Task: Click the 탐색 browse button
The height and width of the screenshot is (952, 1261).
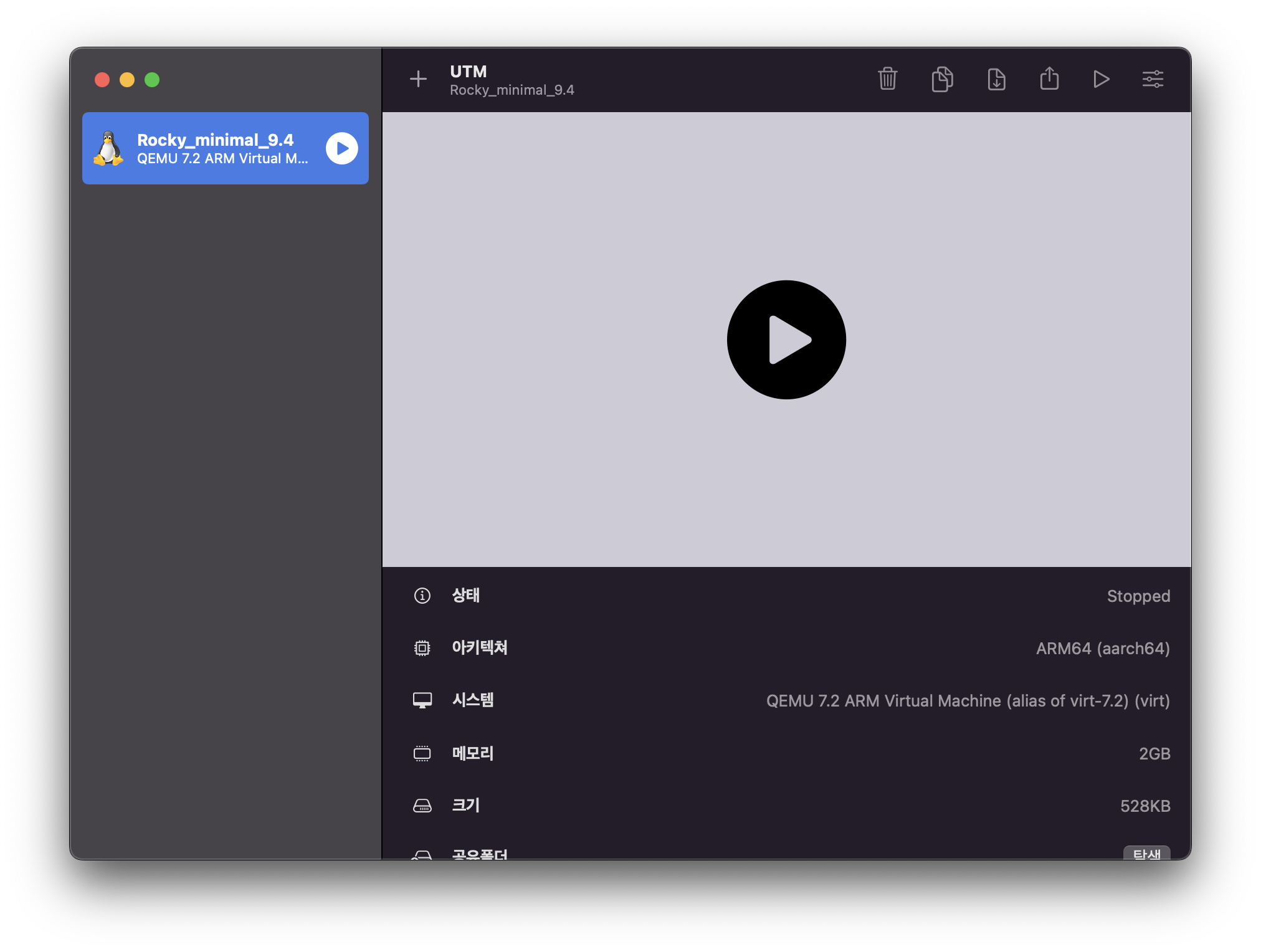Action: click(x=1146, y=853)
